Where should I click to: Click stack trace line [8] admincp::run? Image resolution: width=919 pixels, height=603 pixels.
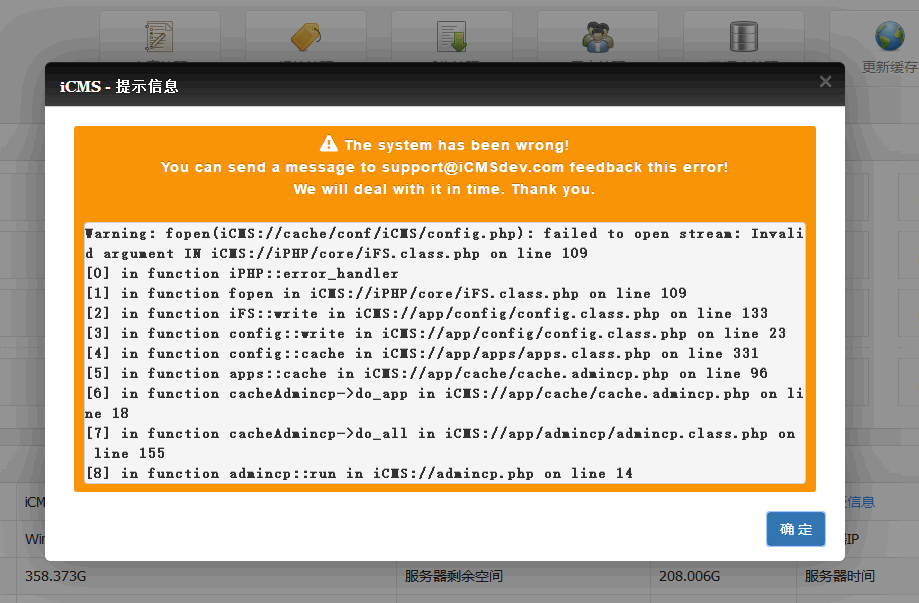(359, 473)
